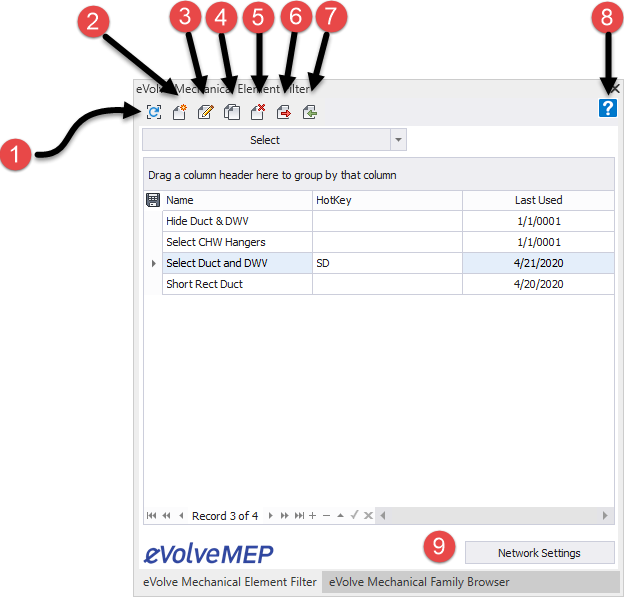The height and width of the screenshot is (597, 624).
Task: Sort by the Name column header
Action: point(237,200)
